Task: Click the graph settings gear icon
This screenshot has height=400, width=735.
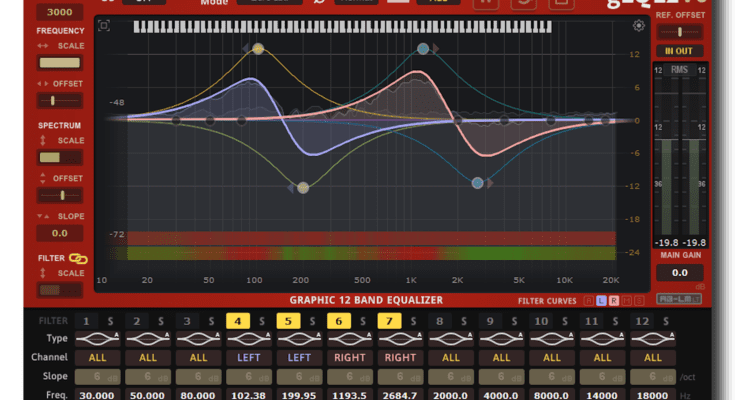Action: pyautogui.click(x=638, y=26)
